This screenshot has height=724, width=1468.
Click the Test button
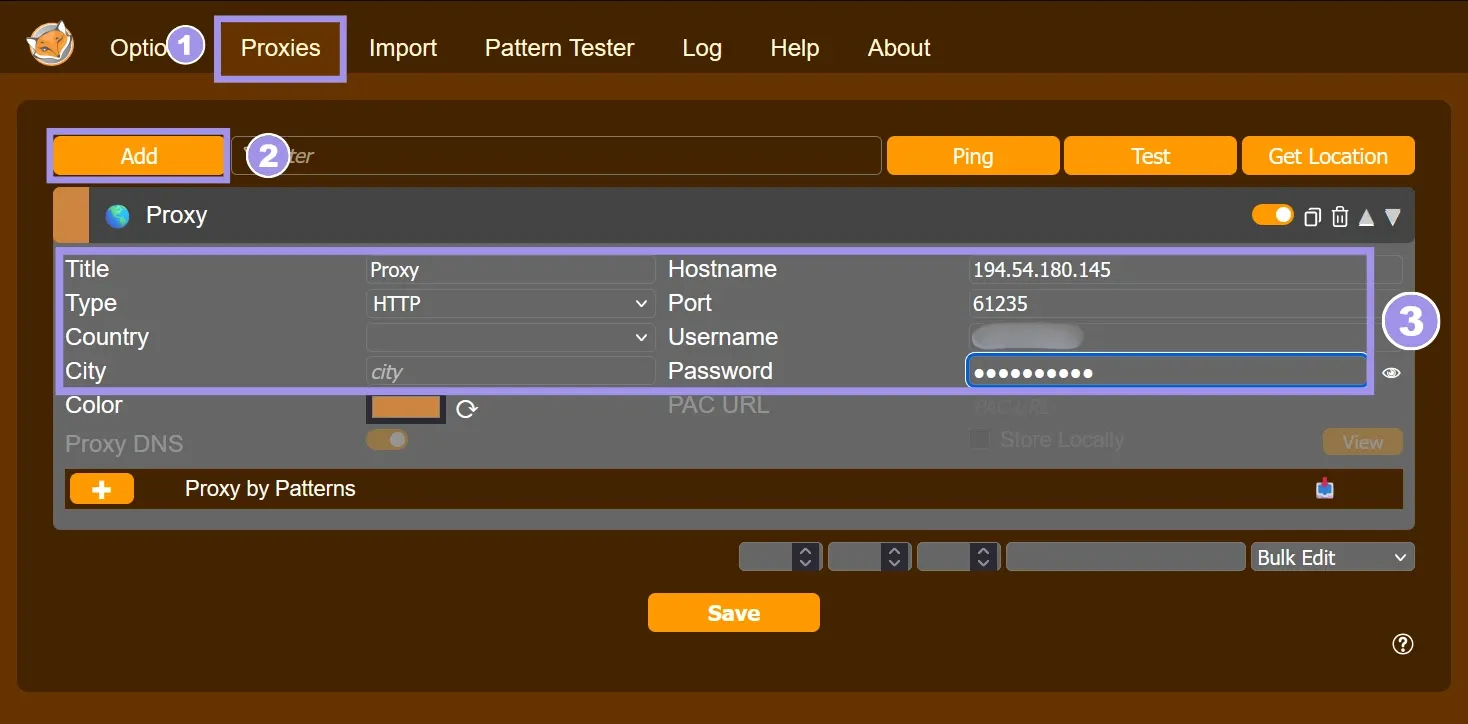pyautogui.click(x=1151, y=156)
